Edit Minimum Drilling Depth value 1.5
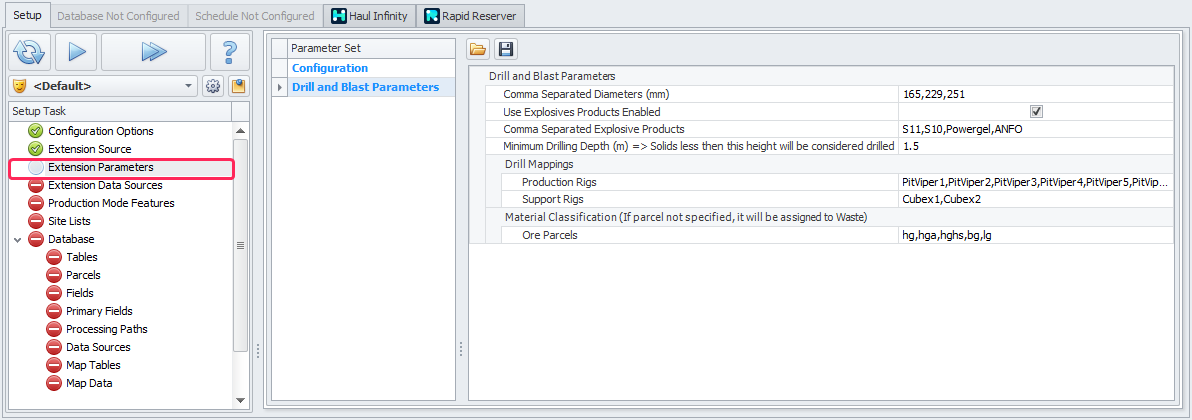 click(x=1035, y=145)
